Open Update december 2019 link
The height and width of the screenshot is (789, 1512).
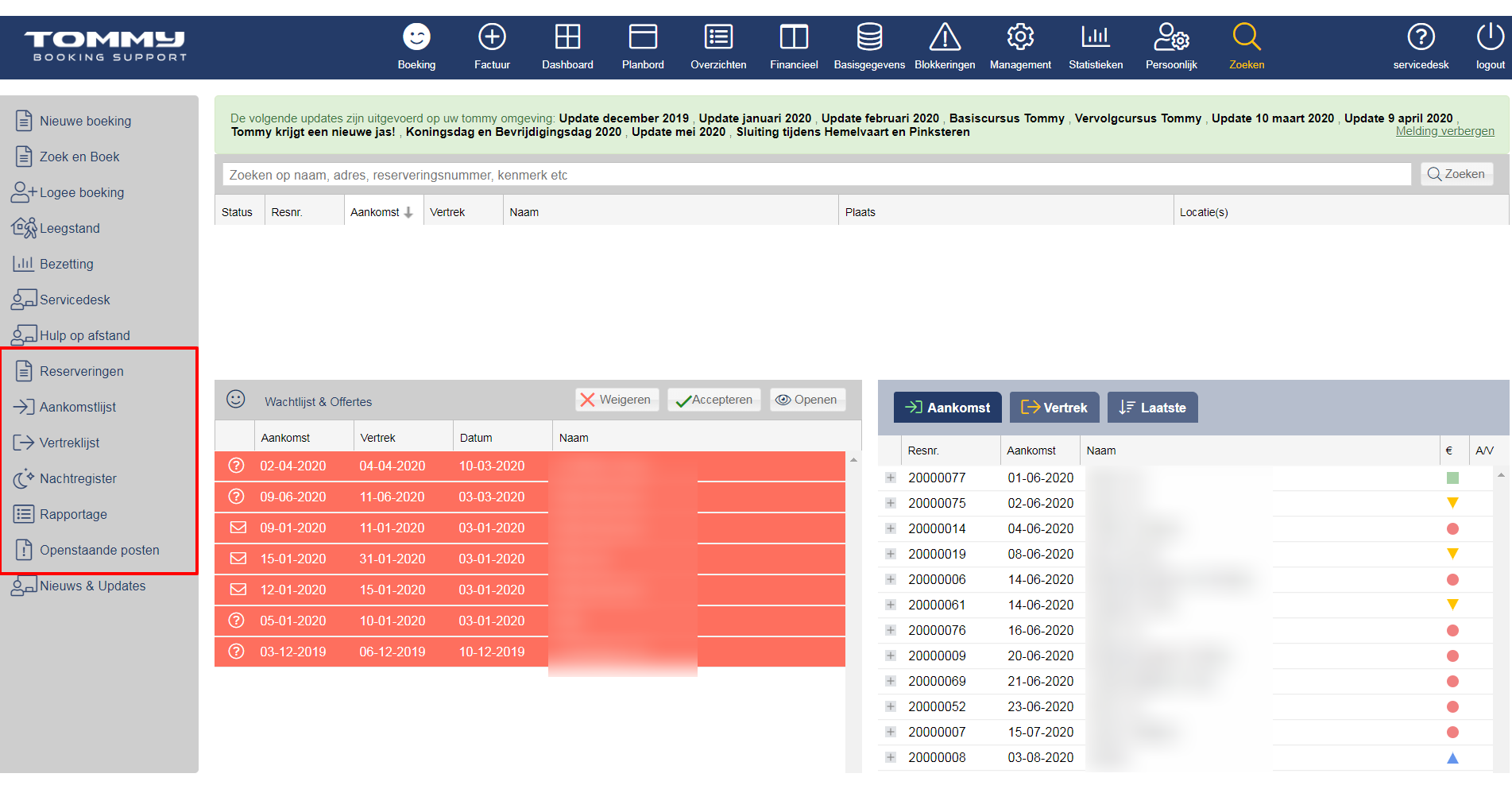tap(624, 118)
